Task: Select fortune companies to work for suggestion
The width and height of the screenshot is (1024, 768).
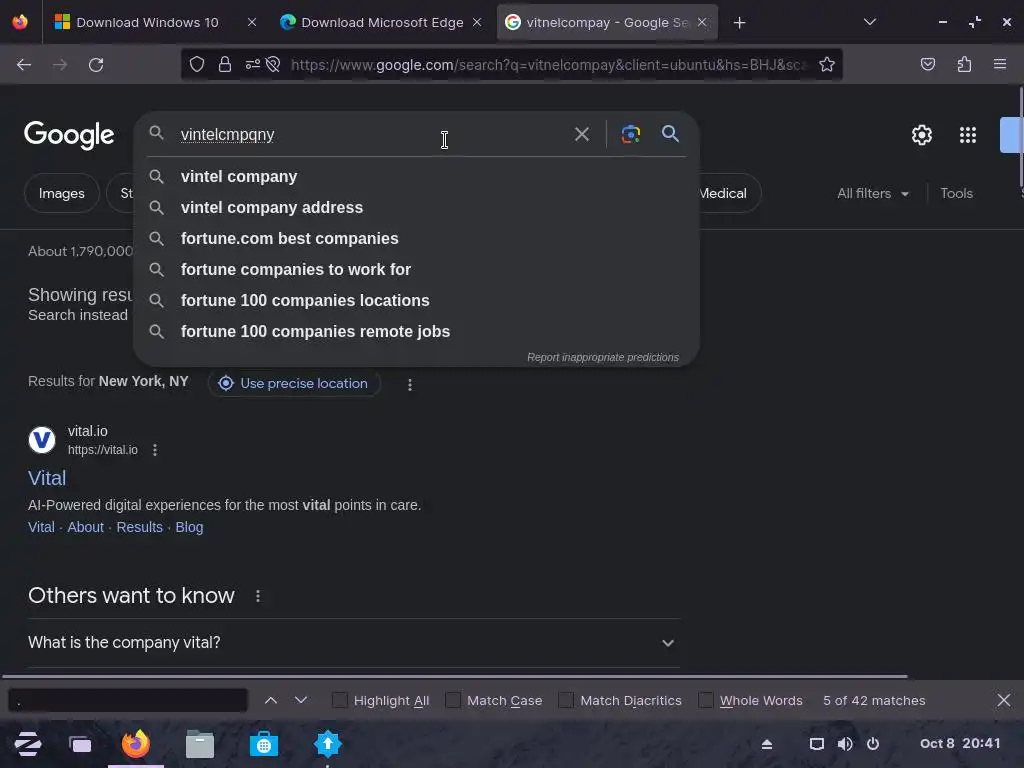Action: (417, 270)
